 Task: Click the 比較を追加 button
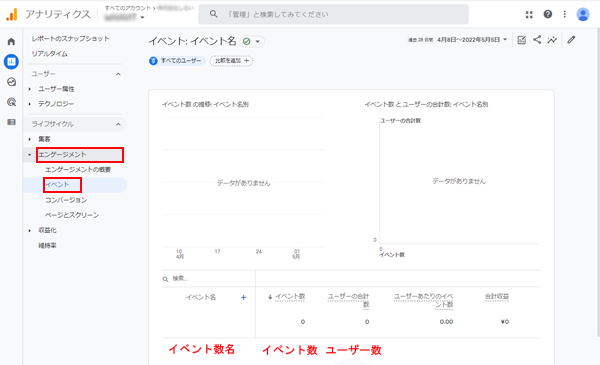click(231, 61)
